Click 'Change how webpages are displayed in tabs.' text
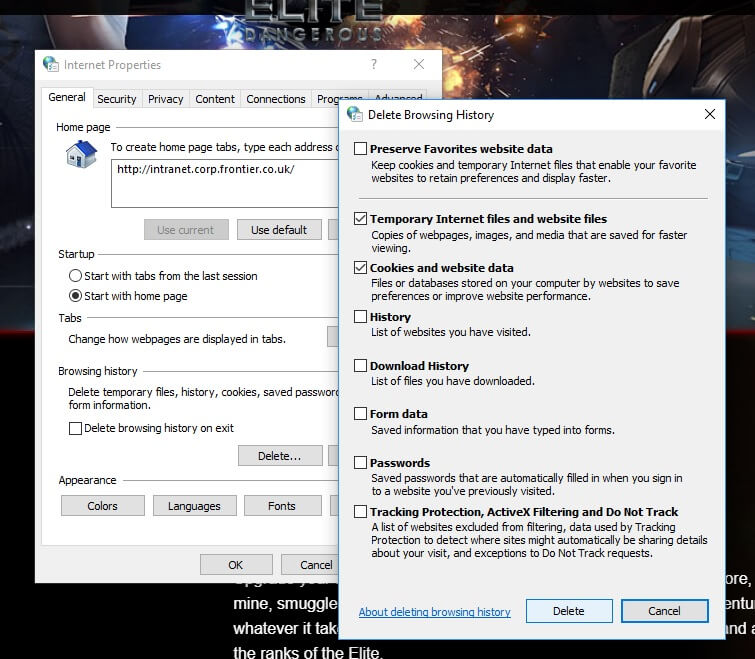This screenshot has height=659, width=755. (x=177, y=339)
